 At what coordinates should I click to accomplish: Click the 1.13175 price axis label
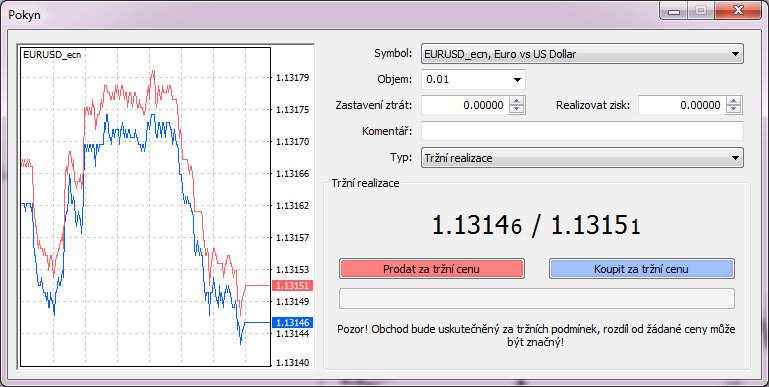click(x=293, y=109)
